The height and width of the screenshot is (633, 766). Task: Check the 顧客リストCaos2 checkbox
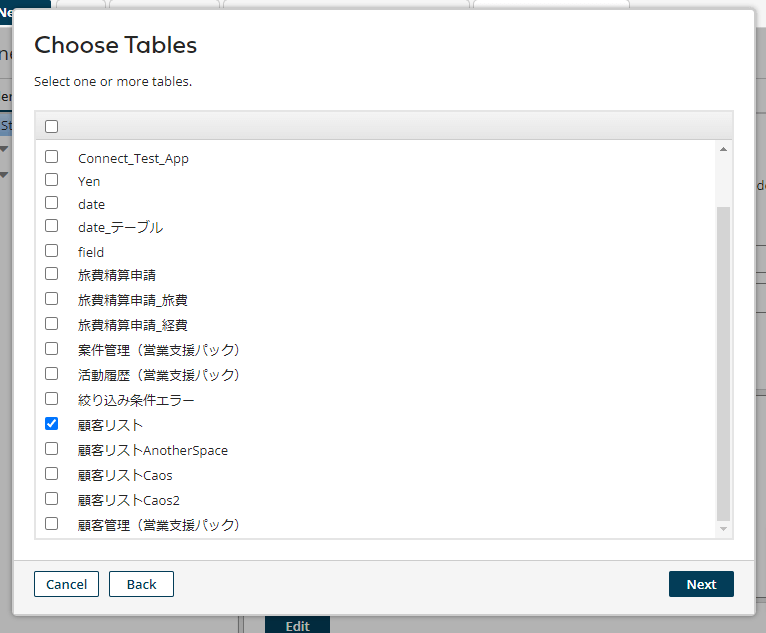pos(52,498)
